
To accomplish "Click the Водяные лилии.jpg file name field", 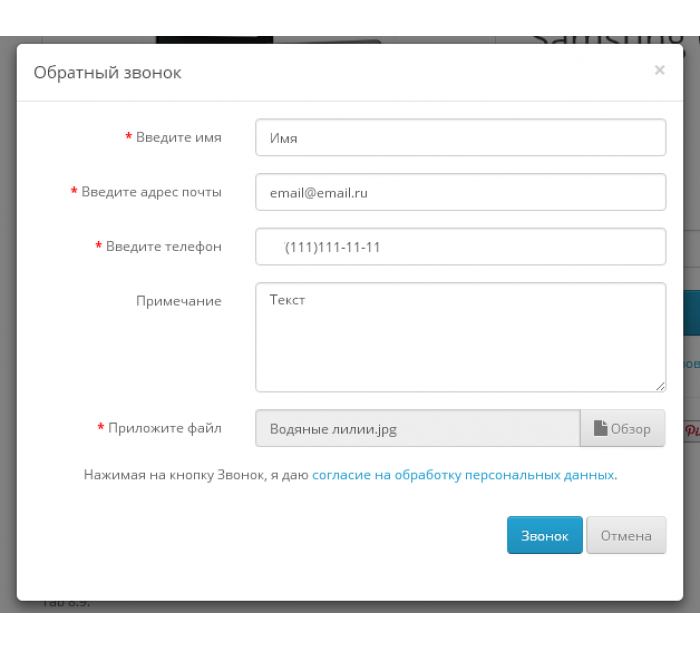I will click(418, 428).
